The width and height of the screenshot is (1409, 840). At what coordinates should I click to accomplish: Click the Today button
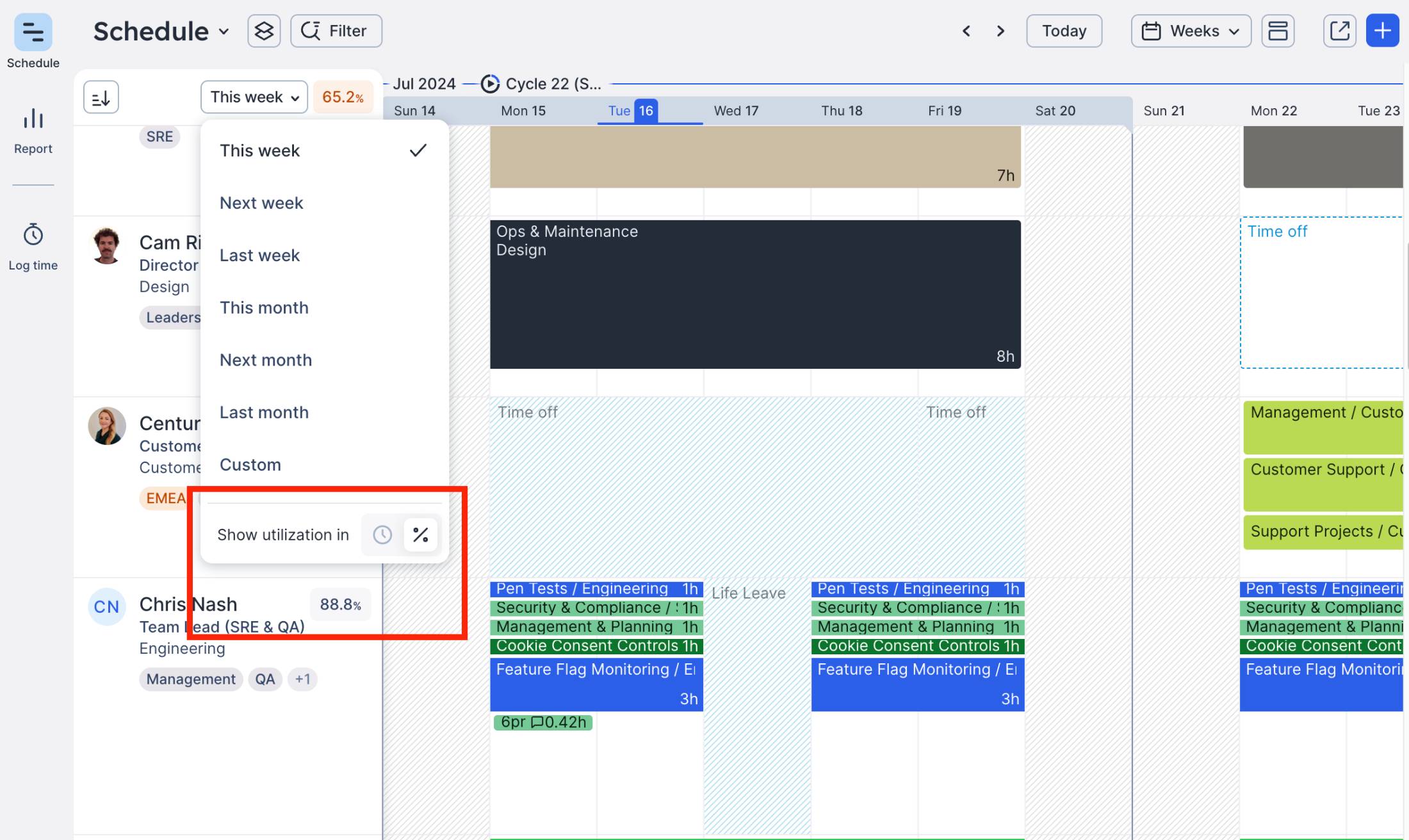point(1064,31)
